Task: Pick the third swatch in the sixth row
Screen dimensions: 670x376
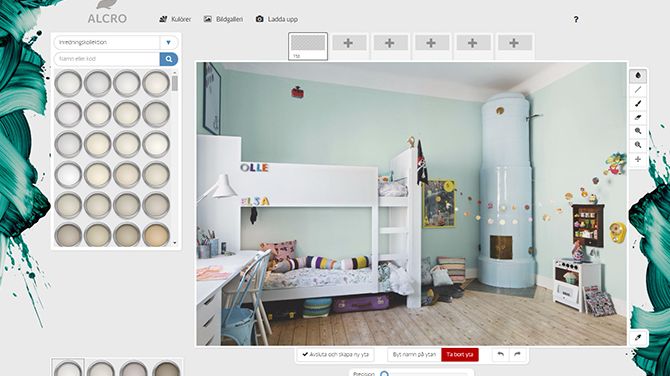Action: (x=126, y=235)
